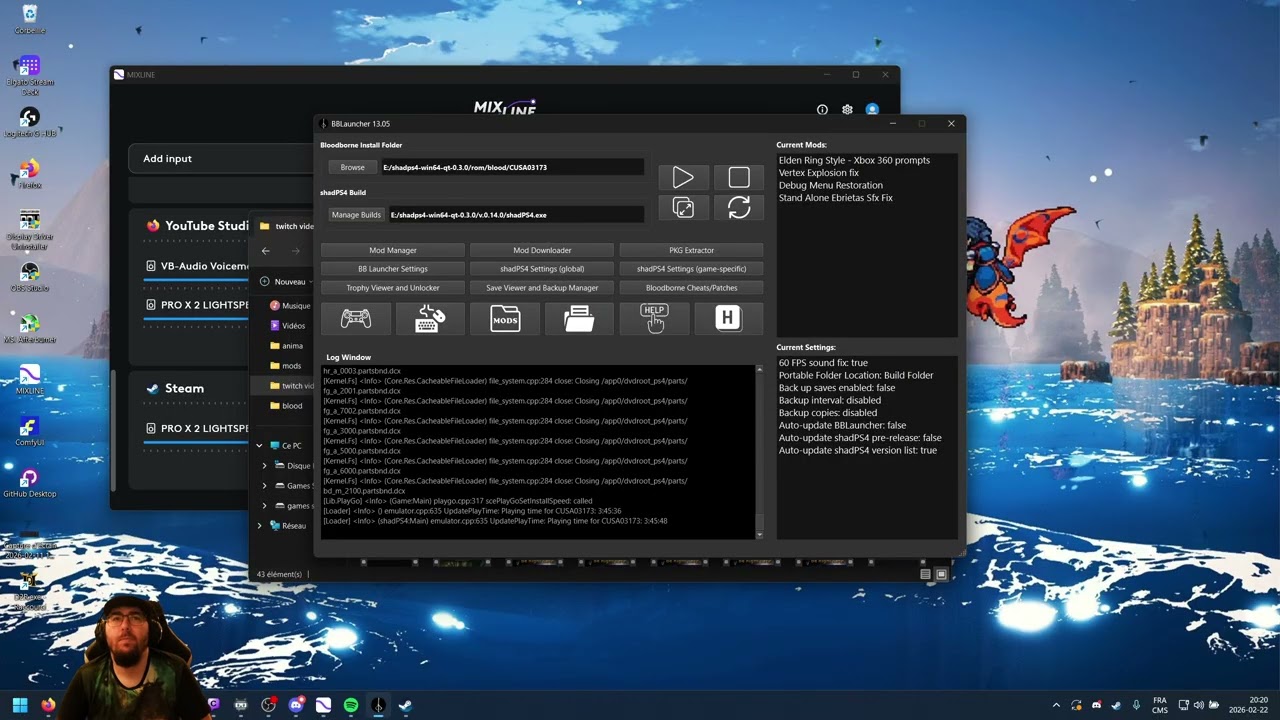Click the white H icon button
1280x720 pixels.
(x=728, y=319)
